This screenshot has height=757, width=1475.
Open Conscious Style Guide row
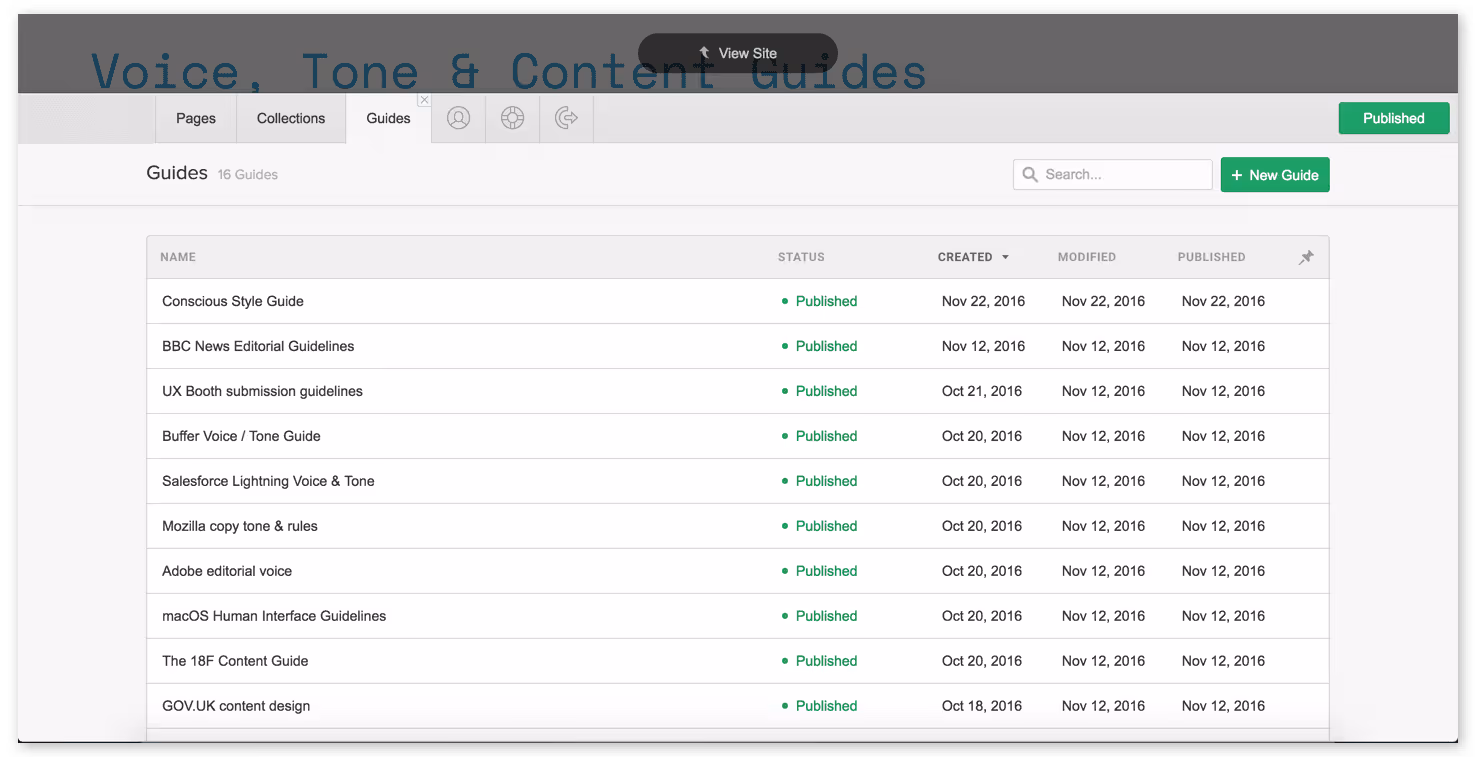[738, 301]
